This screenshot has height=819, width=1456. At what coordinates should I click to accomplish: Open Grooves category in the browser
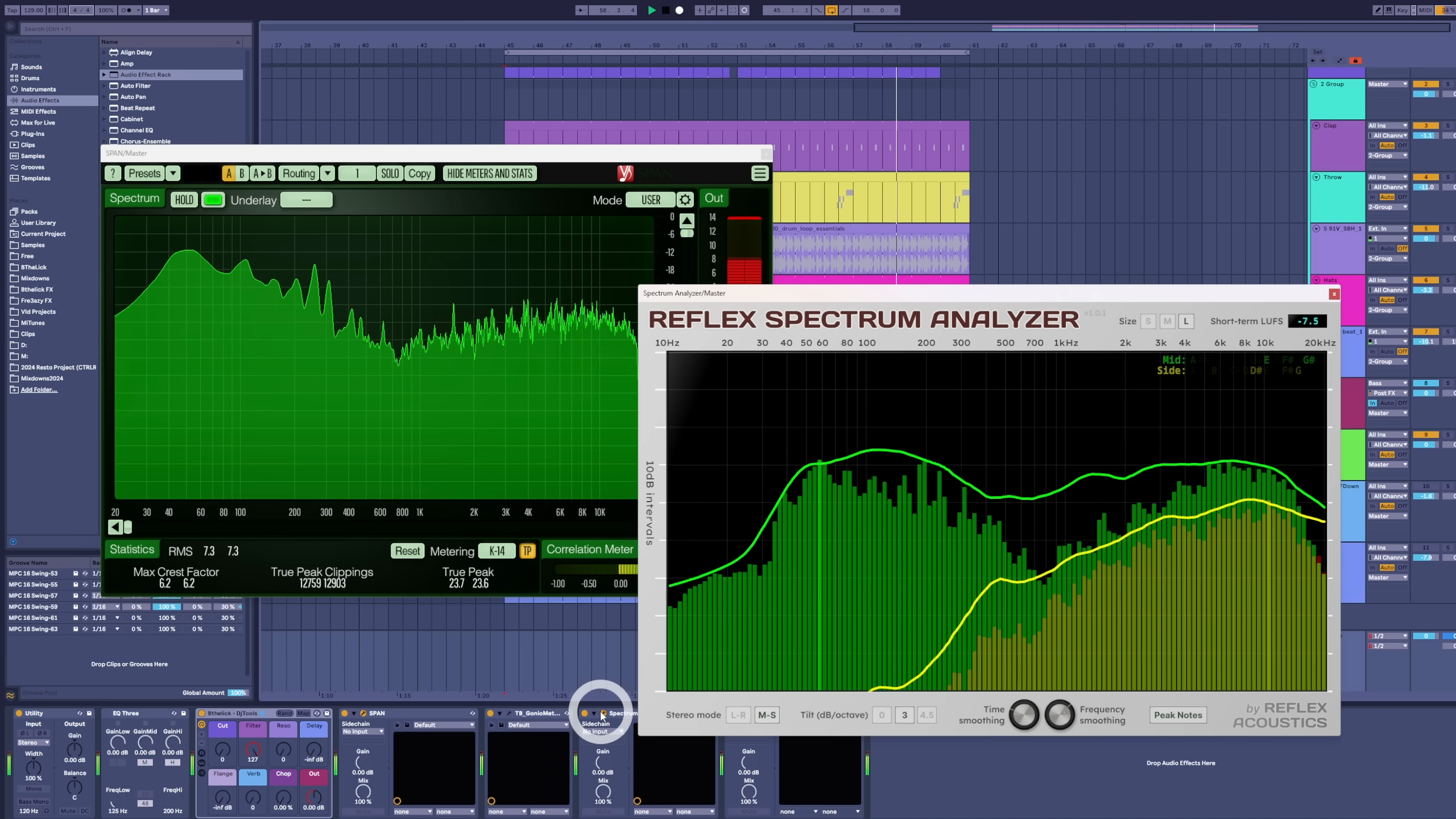tap(32, 167)
